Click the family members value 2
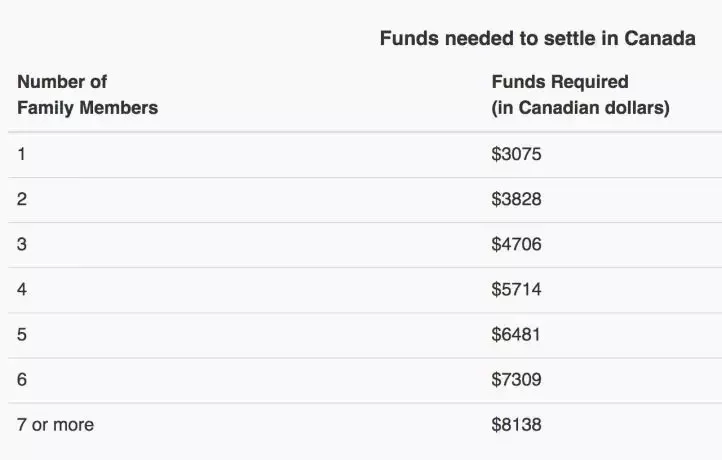Image resolution: width=722 pixels, height=460 pixels. 22,199
